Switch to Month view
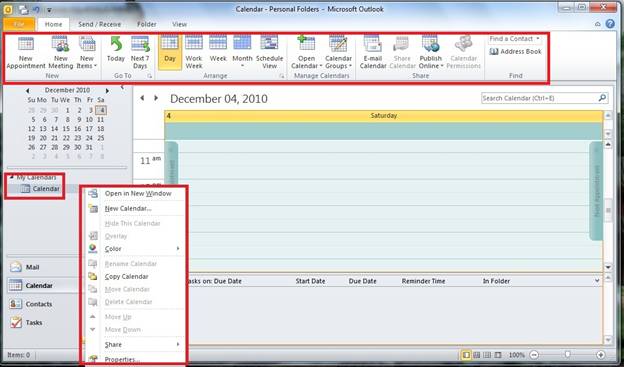Viewport: 624px width, 367px height. pos(242,52)
